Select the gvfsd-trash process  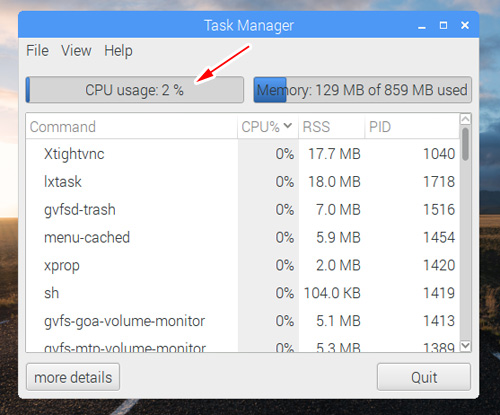tap(243, 210)
